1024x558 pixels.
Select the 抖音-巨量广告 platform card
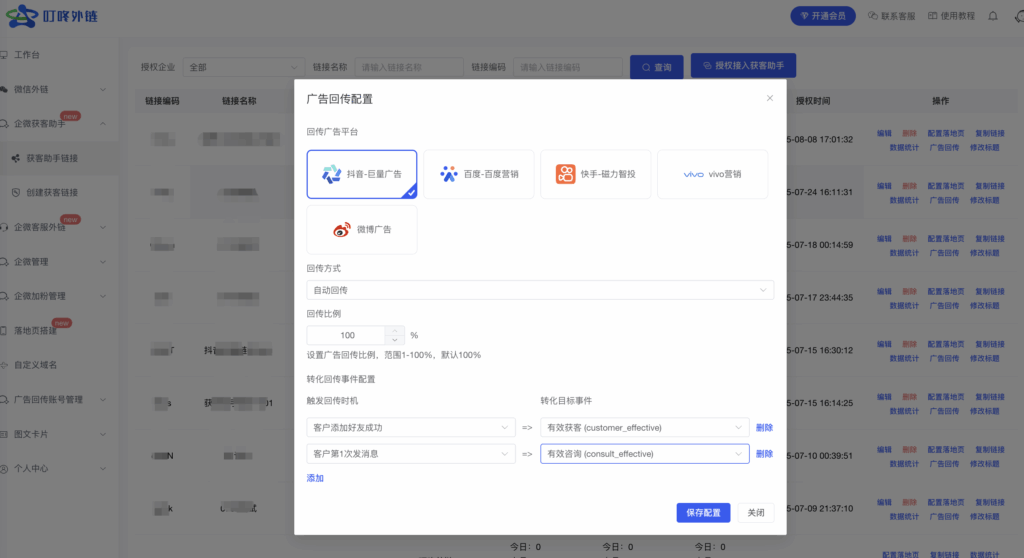point(362,174)
